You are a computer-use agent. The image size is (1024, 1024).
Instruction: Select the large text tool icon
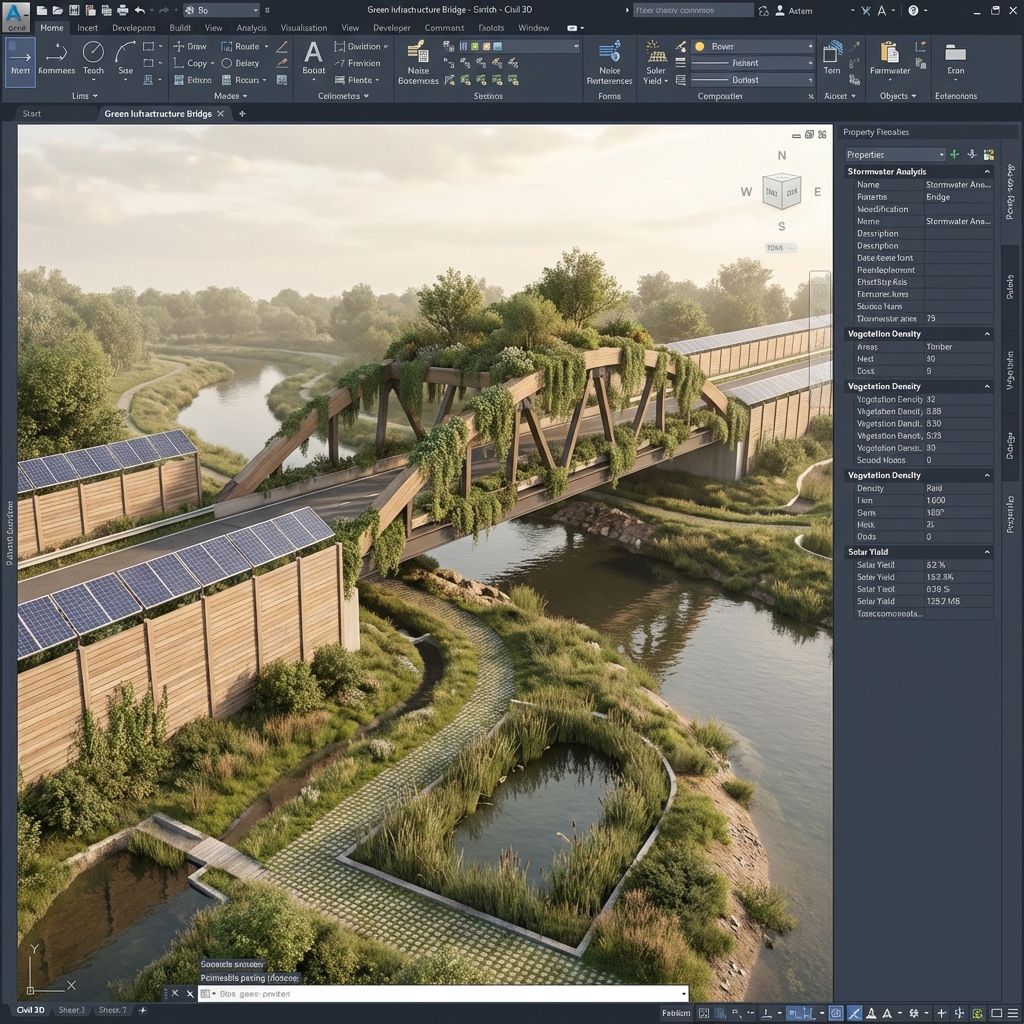tap(313, 52)
